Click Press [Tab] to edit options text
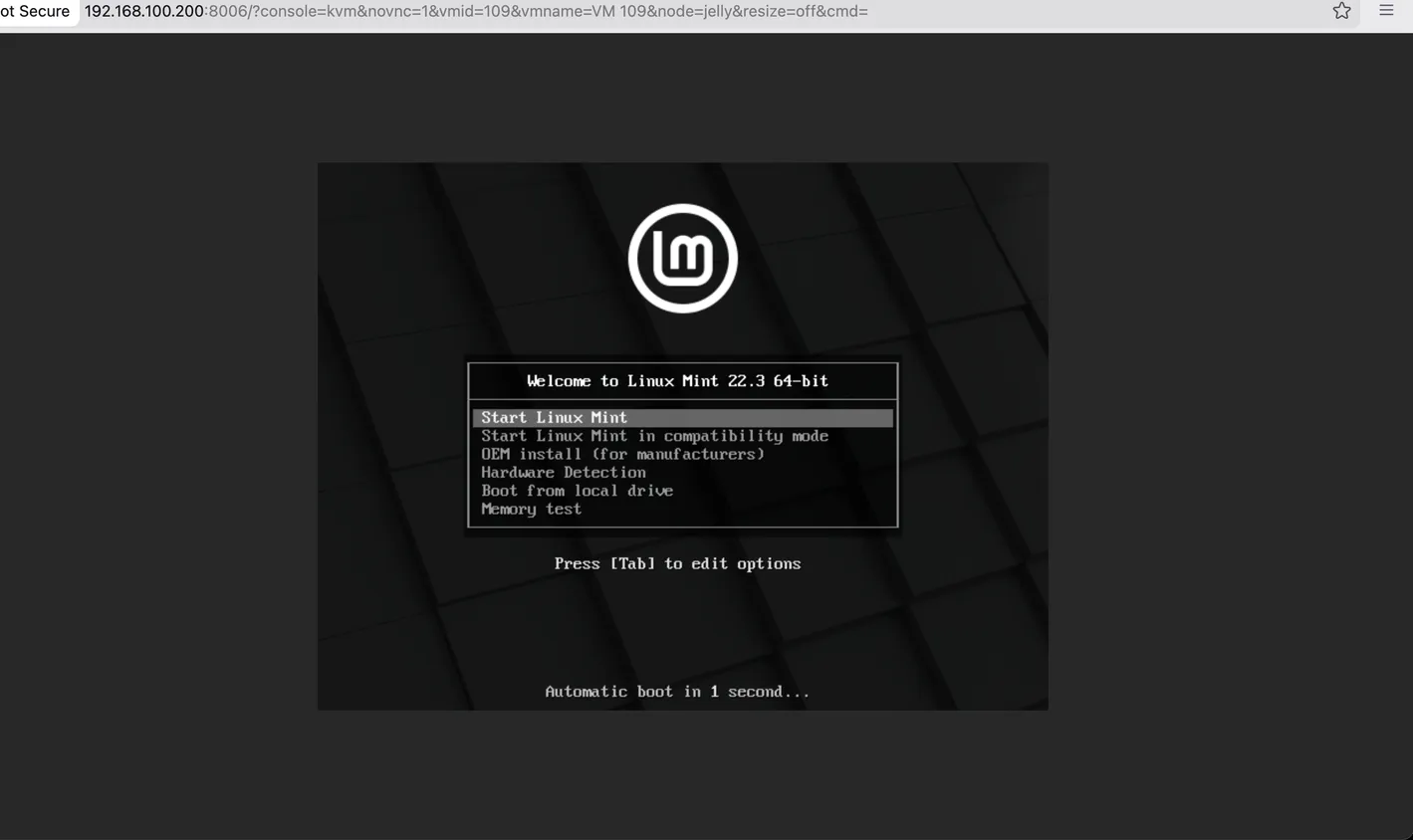1413x840 pixels. point(677,563)
